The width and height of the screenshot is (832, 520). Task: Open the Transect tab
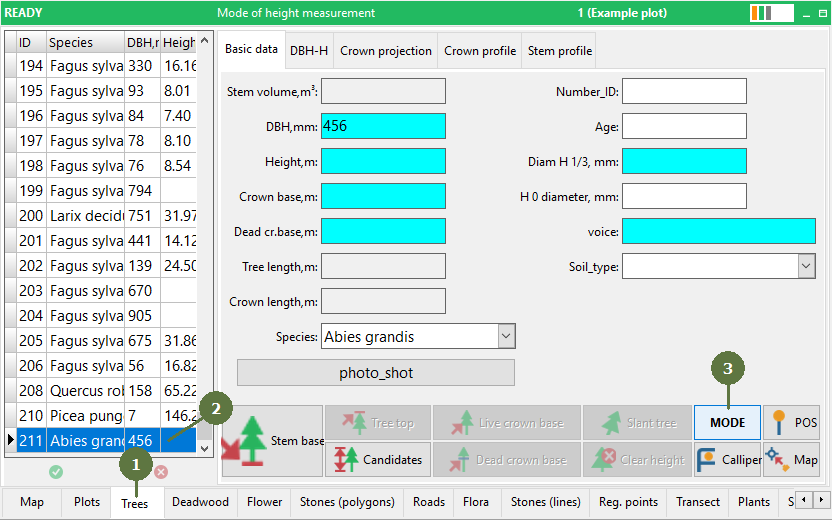pyautogui.click(x=698, y=502)
